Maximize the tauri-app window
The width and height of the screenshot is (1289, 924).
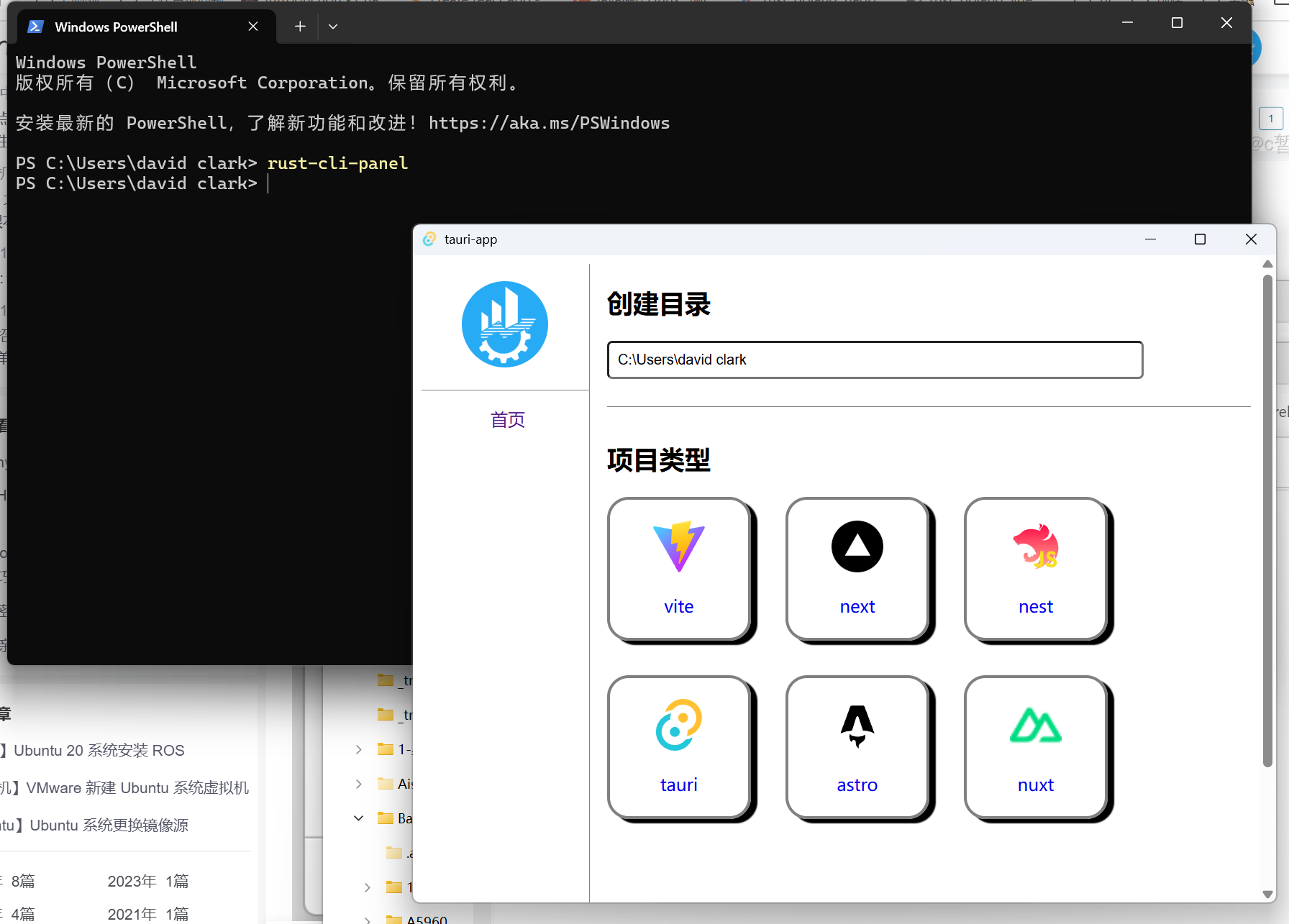(x=1200, y=239)
